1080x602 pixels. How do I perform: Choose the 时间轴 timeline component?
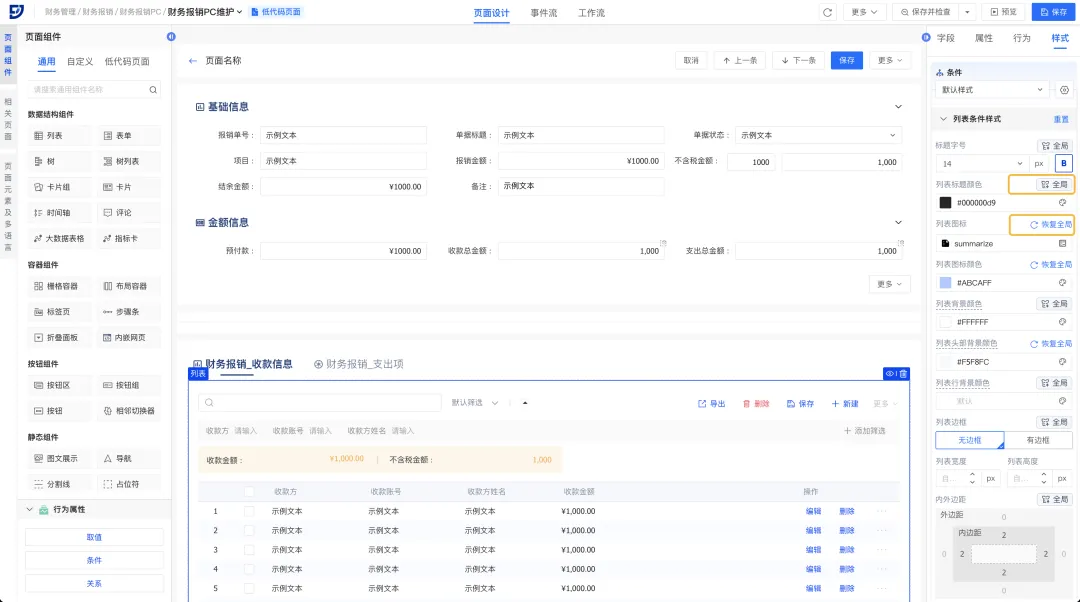click(x=60, y=213)
